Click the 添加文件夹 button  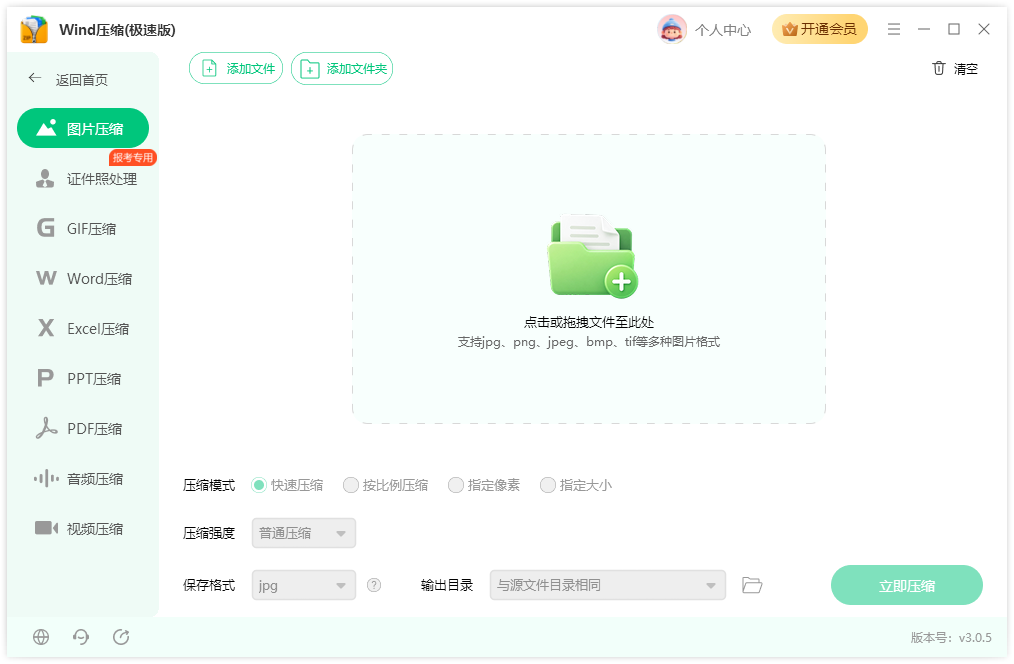pos(342,68)
